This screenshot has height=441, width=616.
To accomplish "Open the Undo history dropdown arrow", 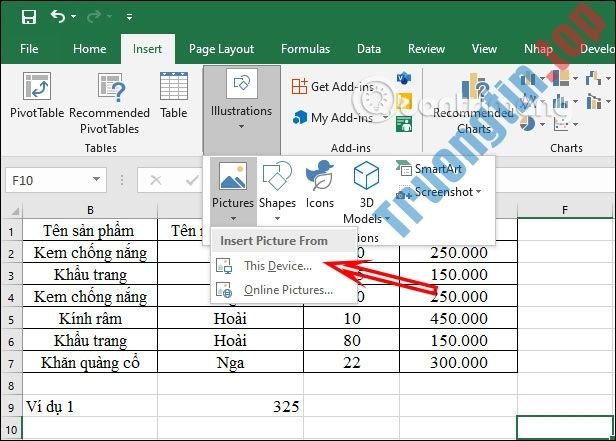I will tap(73, 17).
